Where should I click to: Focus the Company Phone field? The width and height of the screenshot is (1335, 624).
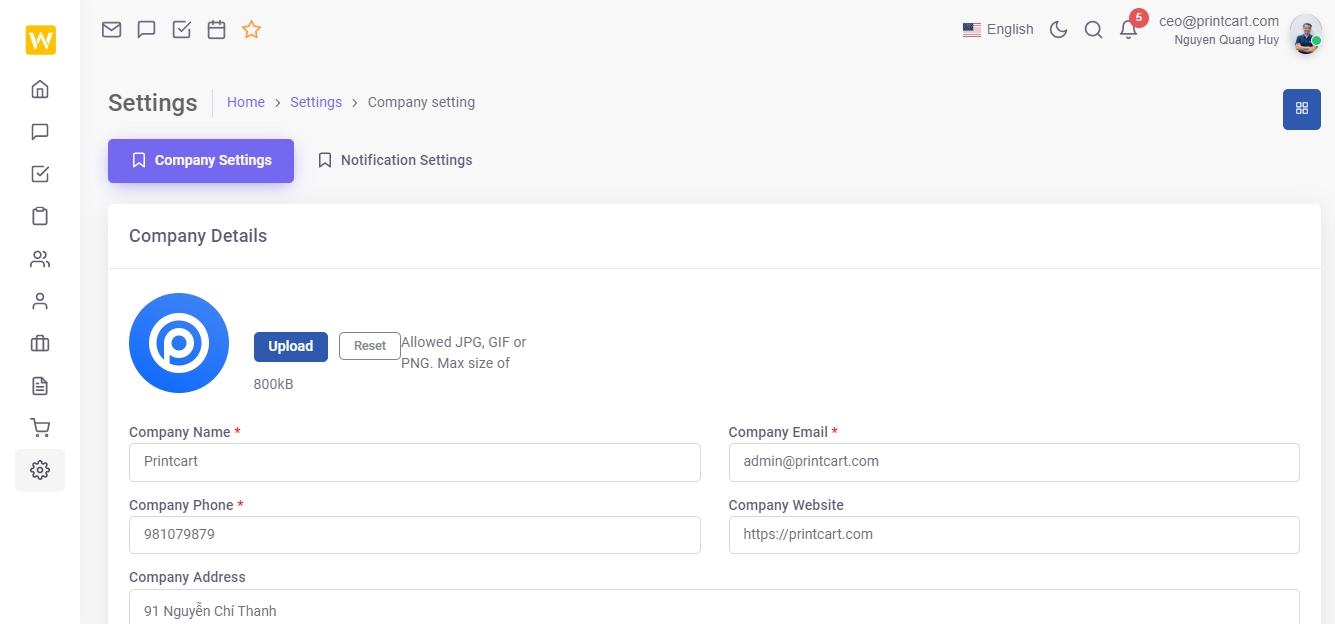tap(415, 535)
